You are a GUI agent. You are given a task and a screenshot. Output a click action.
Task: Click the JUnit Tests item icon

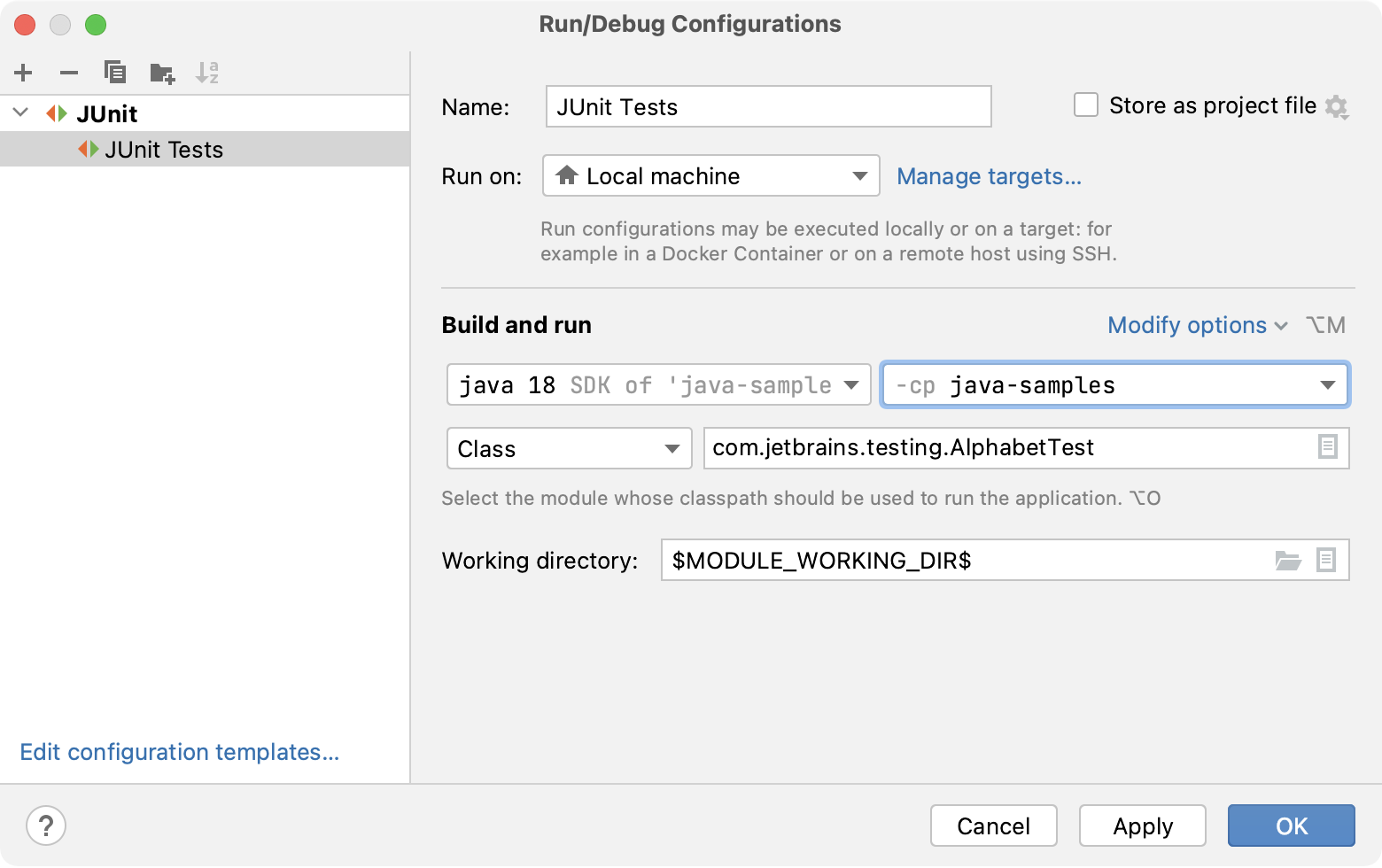89,149
